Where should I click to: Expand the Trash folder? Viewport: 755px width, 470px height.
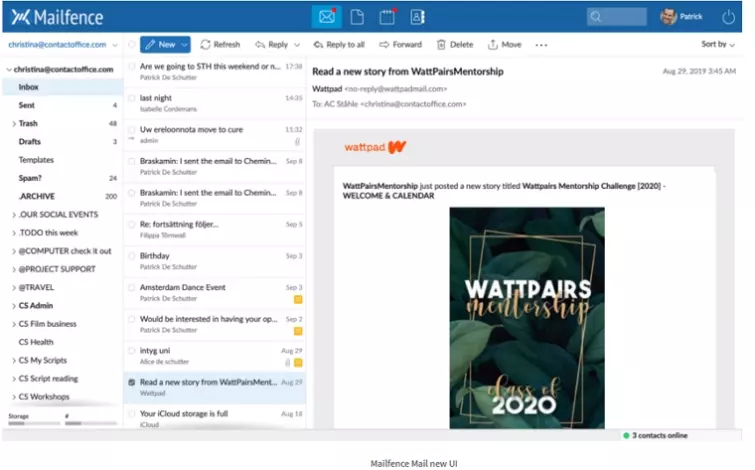tap(14, 124)
